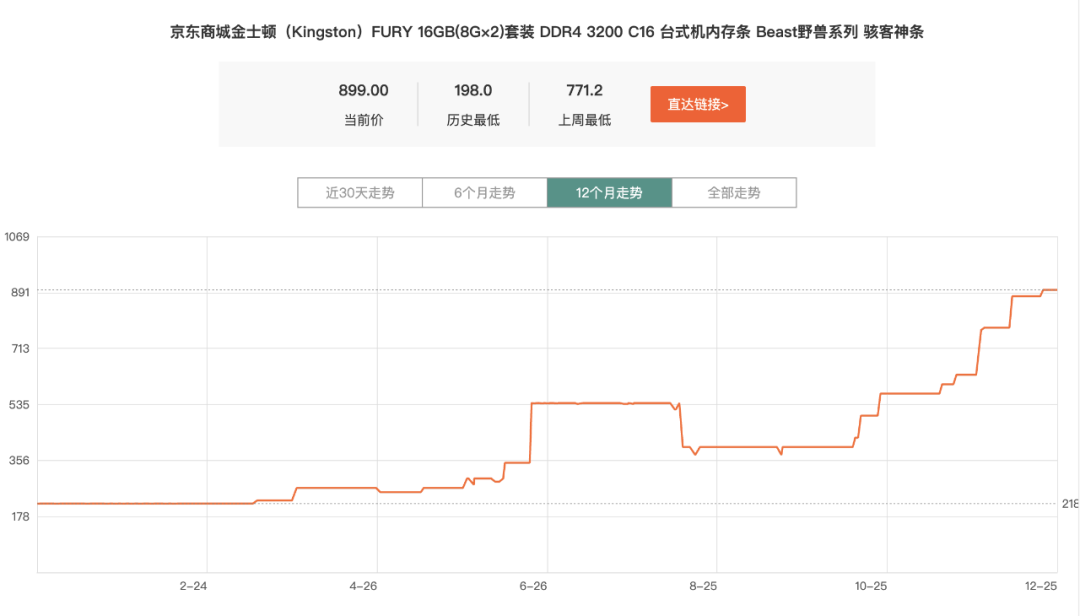The image size is (1080, 616).
Task: Click the y-axis label 1069
Action: 17,236
